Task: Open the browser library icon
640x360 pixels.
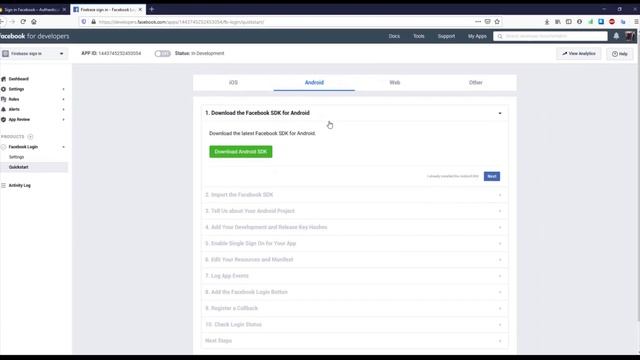Action: [x=558, y=22]
